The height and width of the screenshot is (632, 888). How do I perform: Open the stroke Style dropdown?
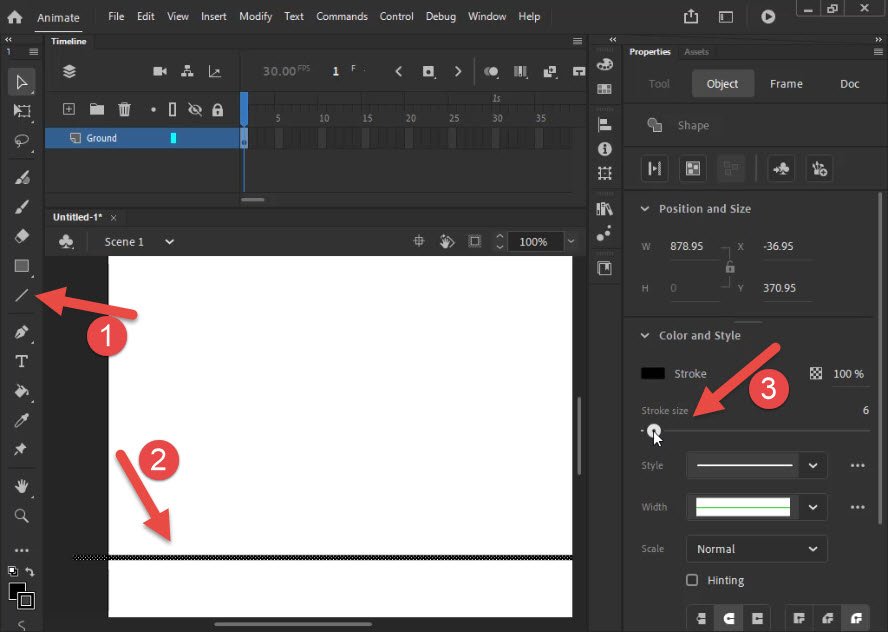(756, 466)
